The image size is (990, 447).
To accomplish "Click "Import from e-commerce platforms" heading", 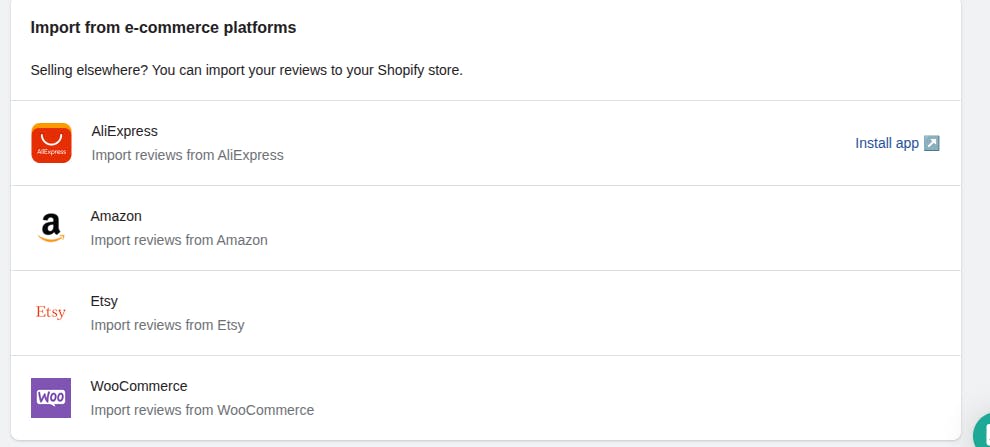I will 163,28.
